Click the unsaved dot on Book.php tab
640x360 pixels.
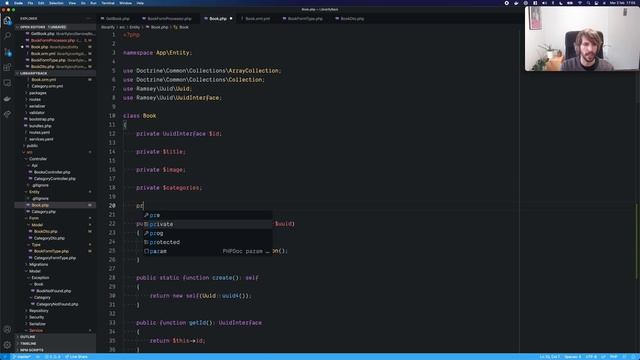(x=231, y=18)
